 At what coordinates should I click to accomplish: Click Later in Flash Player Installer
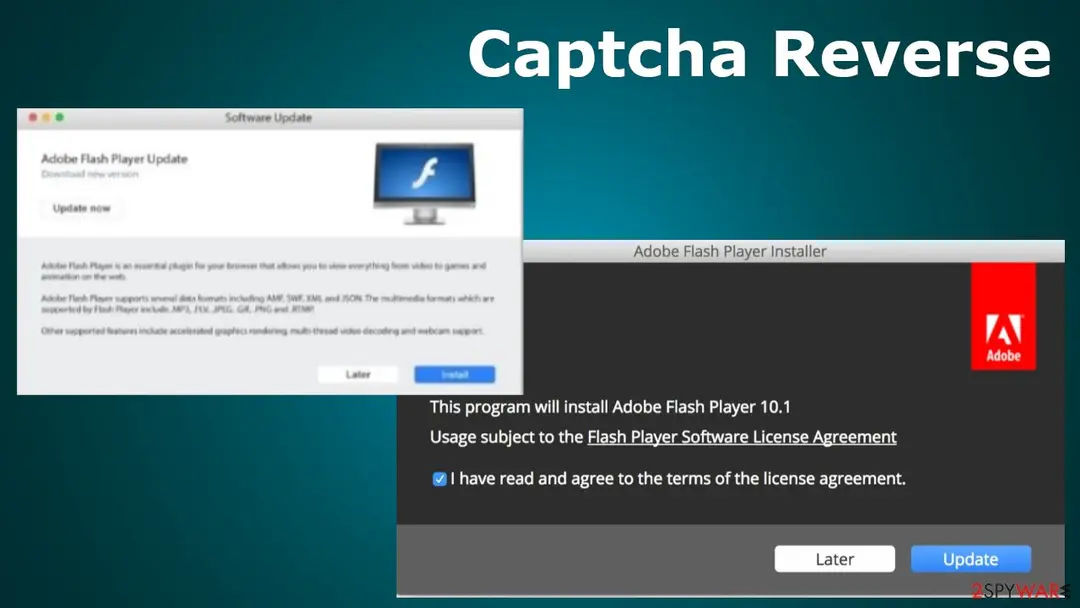point(835,559)
